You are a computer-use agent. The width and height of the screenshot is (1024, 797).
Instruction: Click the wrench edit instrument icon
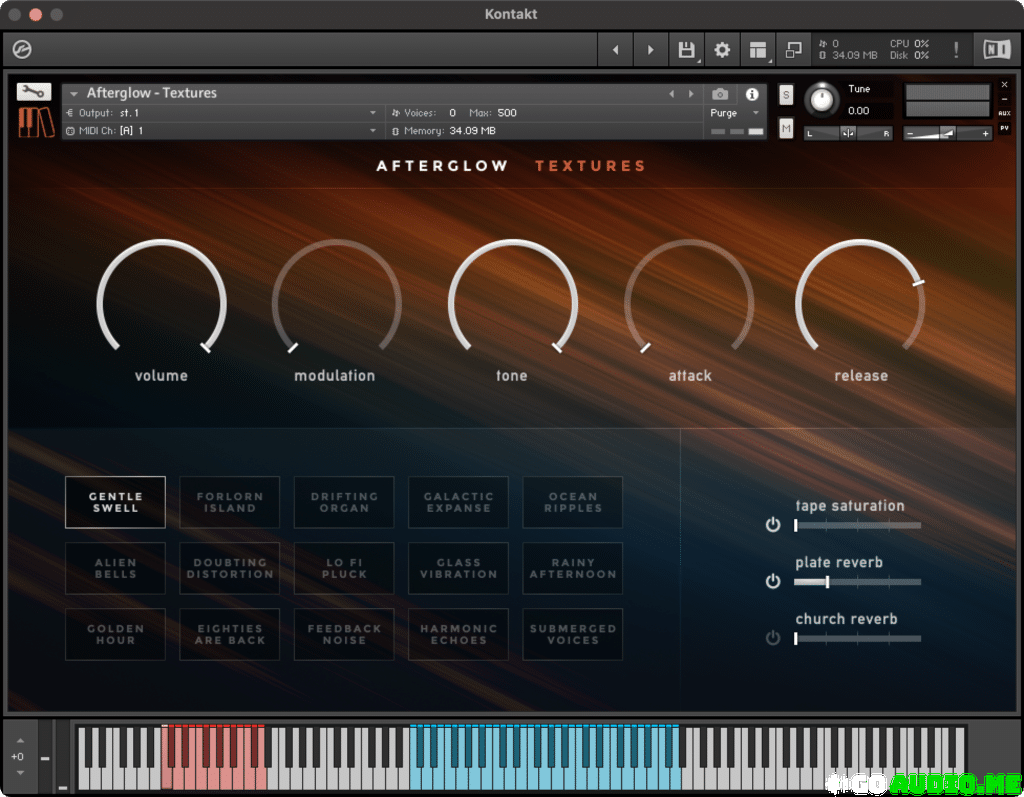[x=34, y=92]
